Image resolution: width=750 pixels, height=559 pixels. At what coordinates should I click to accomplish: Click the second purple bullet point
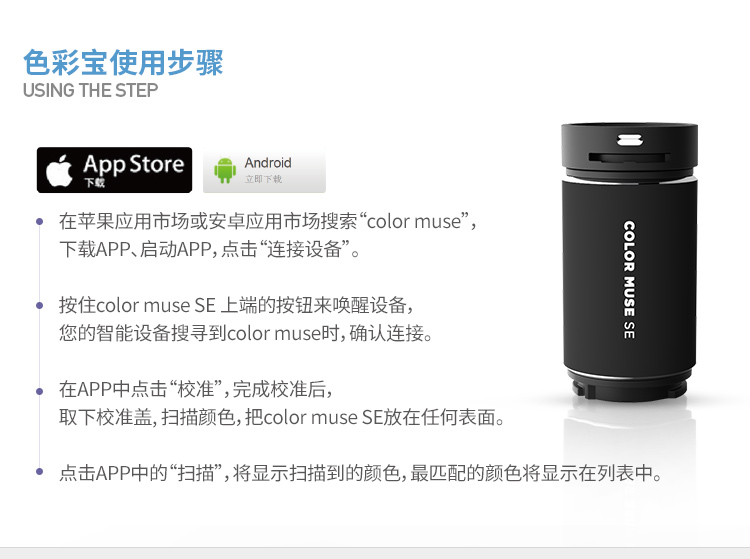click(40, 305)
